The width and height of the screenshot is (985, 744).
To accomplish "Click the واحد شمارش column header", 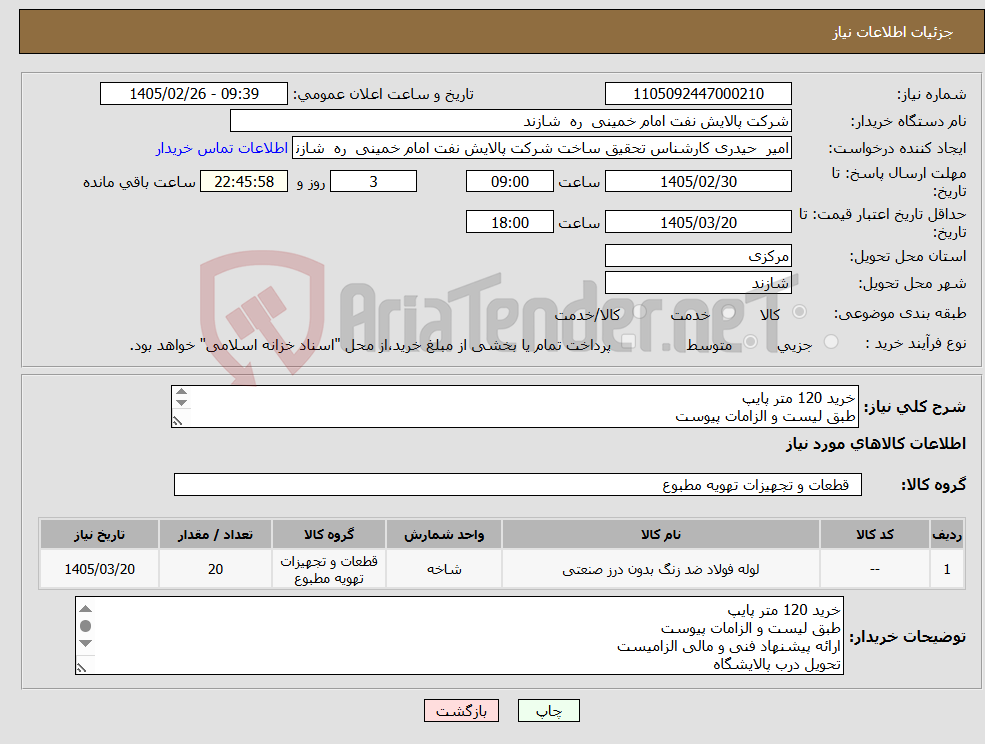I will [x=444, y=534].
